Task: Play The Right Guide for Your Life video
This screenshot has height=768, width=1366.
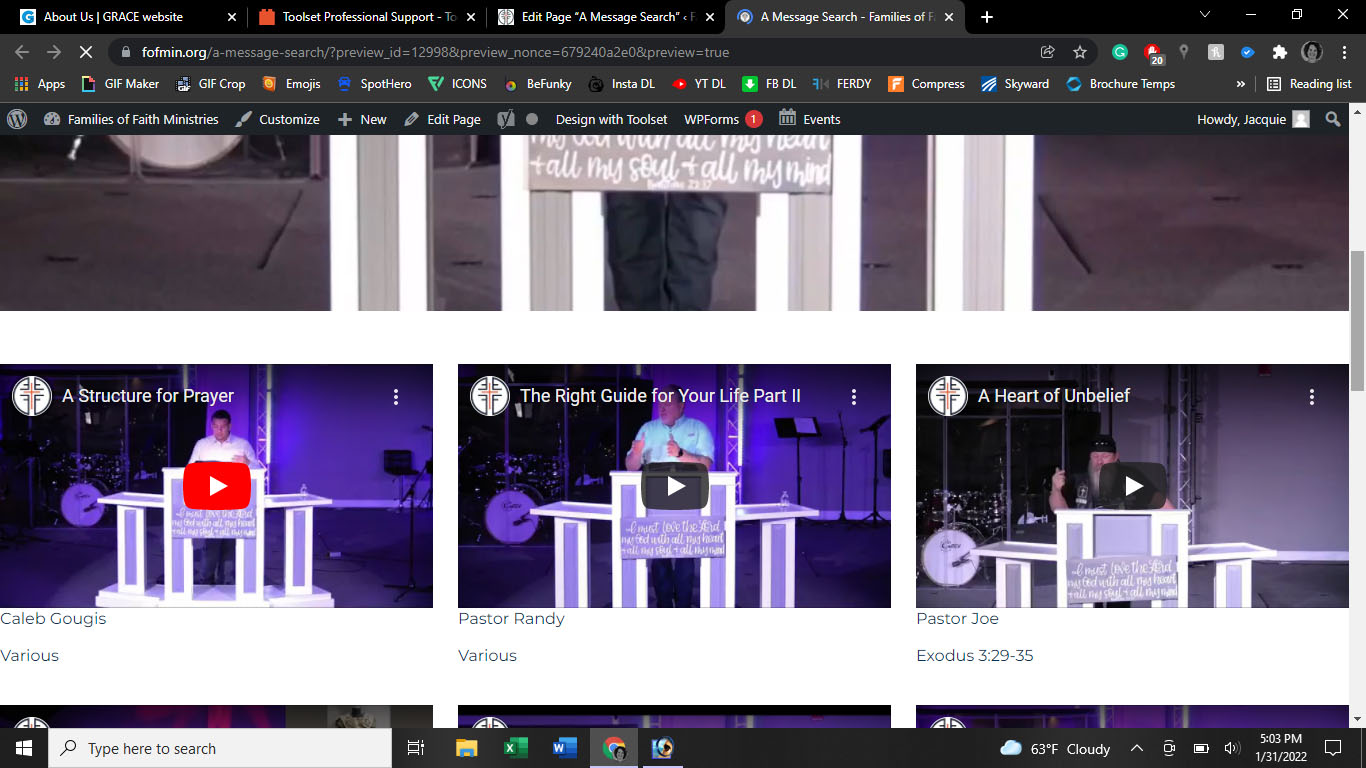Action: click(x=675, y=486)
